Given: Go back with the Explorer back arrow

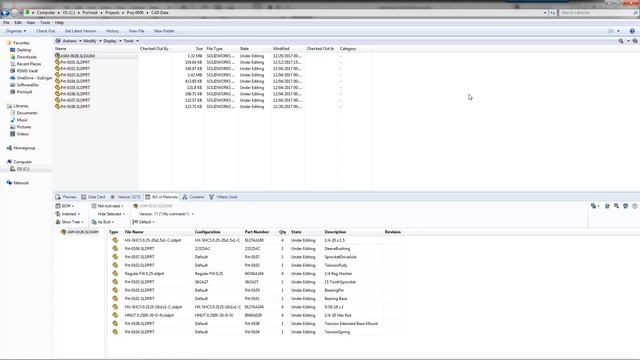Looking at the screenshot, I should [5, 13].
